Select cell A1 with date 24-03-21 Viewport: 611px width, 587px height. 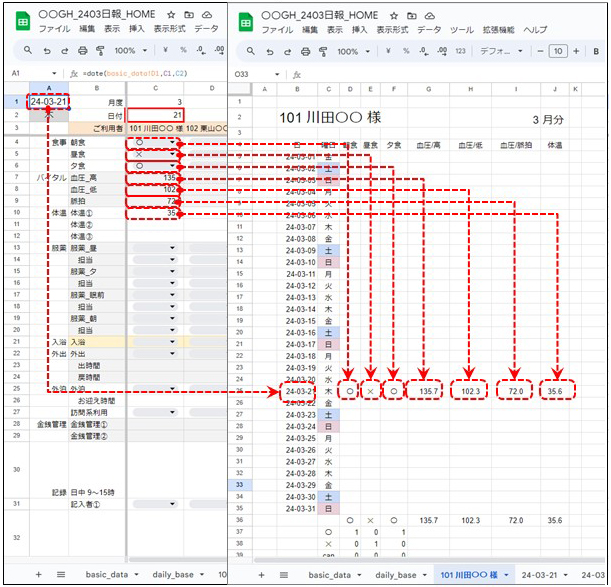49,102
